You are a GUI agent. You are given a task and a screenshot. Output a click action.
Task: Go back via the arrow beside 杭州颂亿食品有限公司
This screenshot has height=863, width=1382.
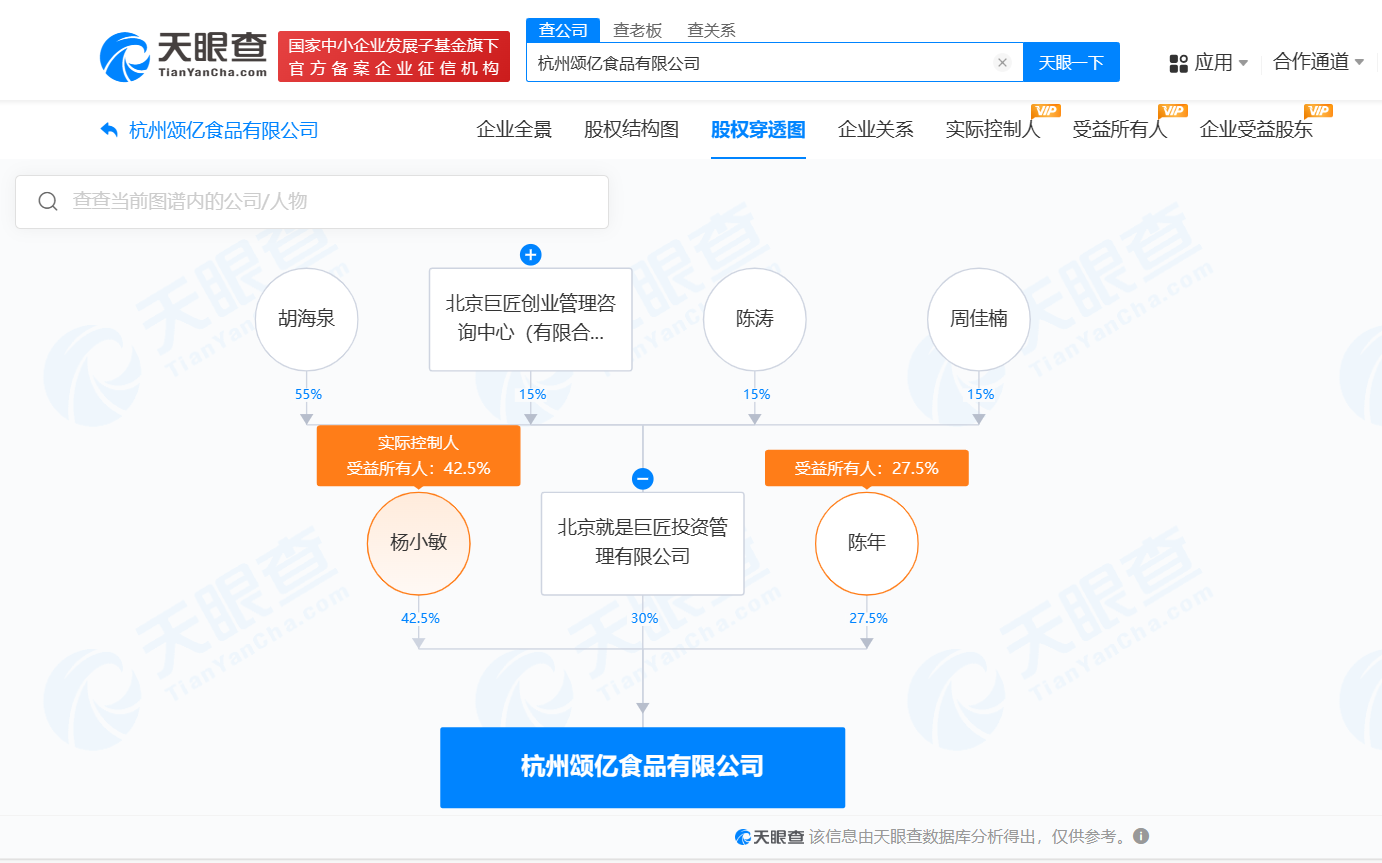(x=109, y=130)
